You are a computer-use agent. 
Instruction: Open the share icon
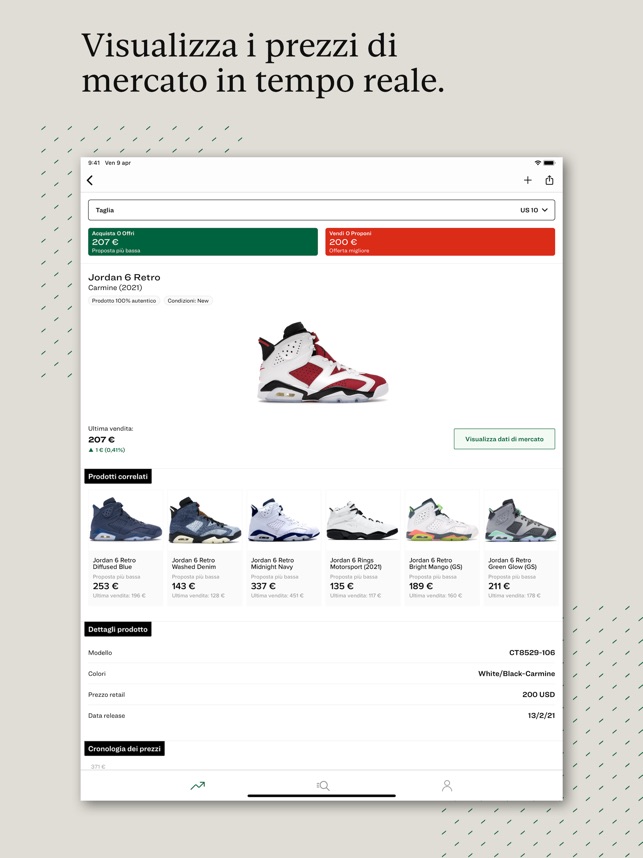[549, 180]
